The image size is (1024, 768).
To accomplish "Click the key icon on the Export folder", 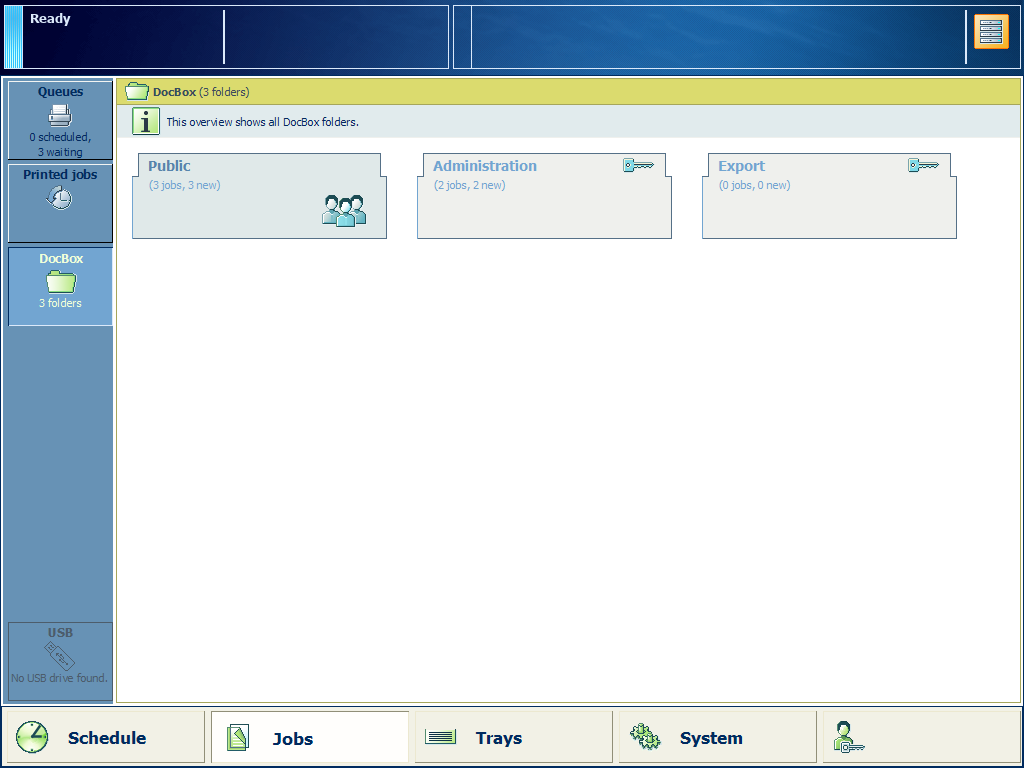I will coord(923,165).
